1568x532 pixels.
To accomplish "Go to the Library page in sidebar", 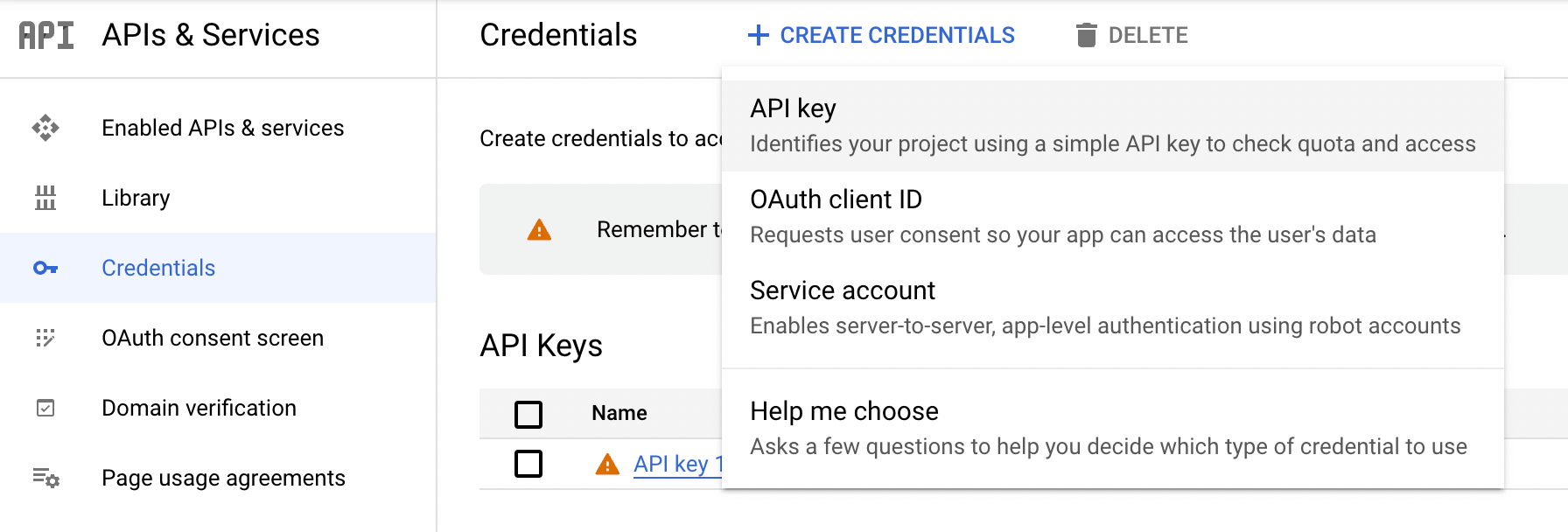I will [x=136, y=198].
